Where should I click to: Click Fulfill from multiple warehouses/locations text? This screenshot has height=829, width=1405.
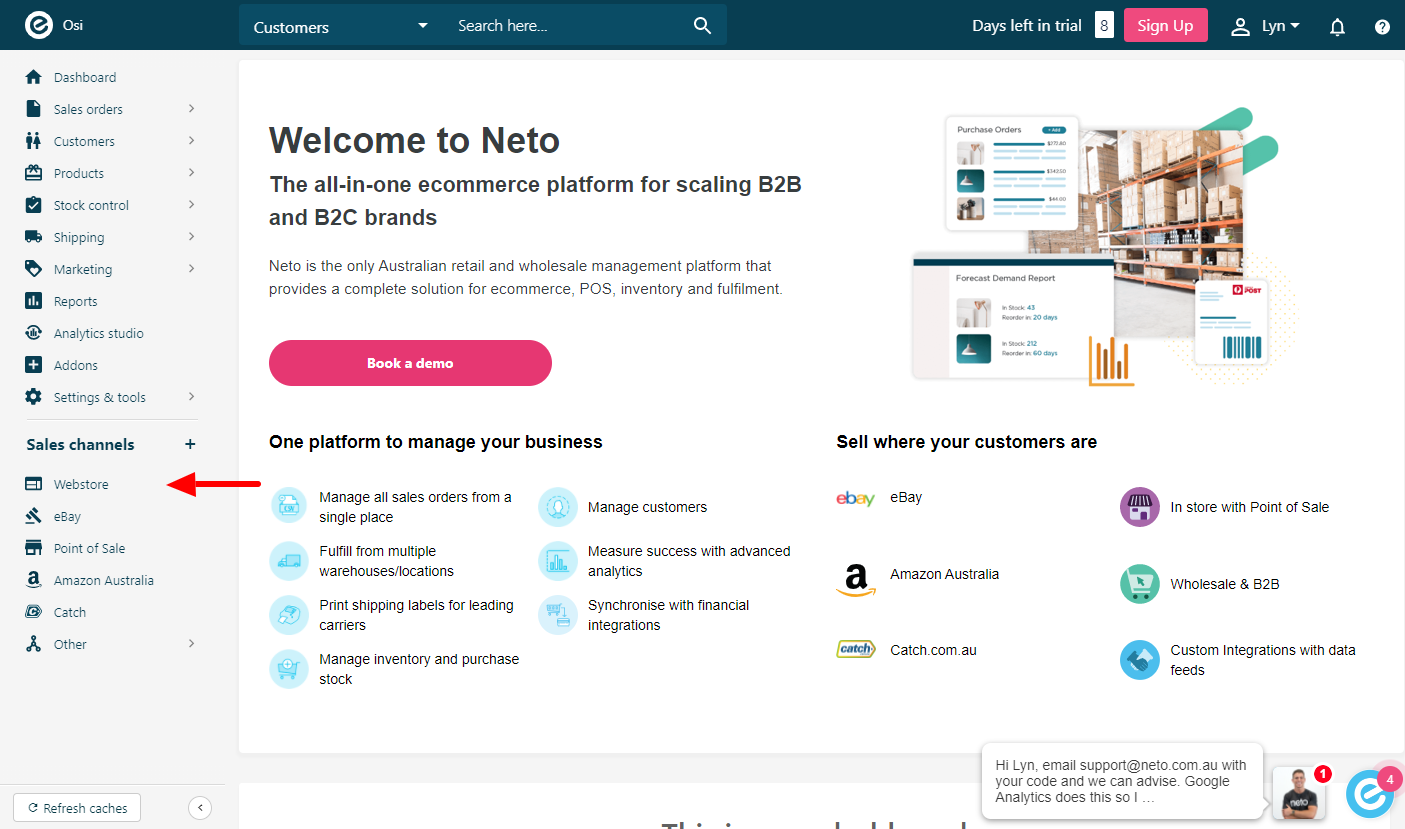pos(386,561)
